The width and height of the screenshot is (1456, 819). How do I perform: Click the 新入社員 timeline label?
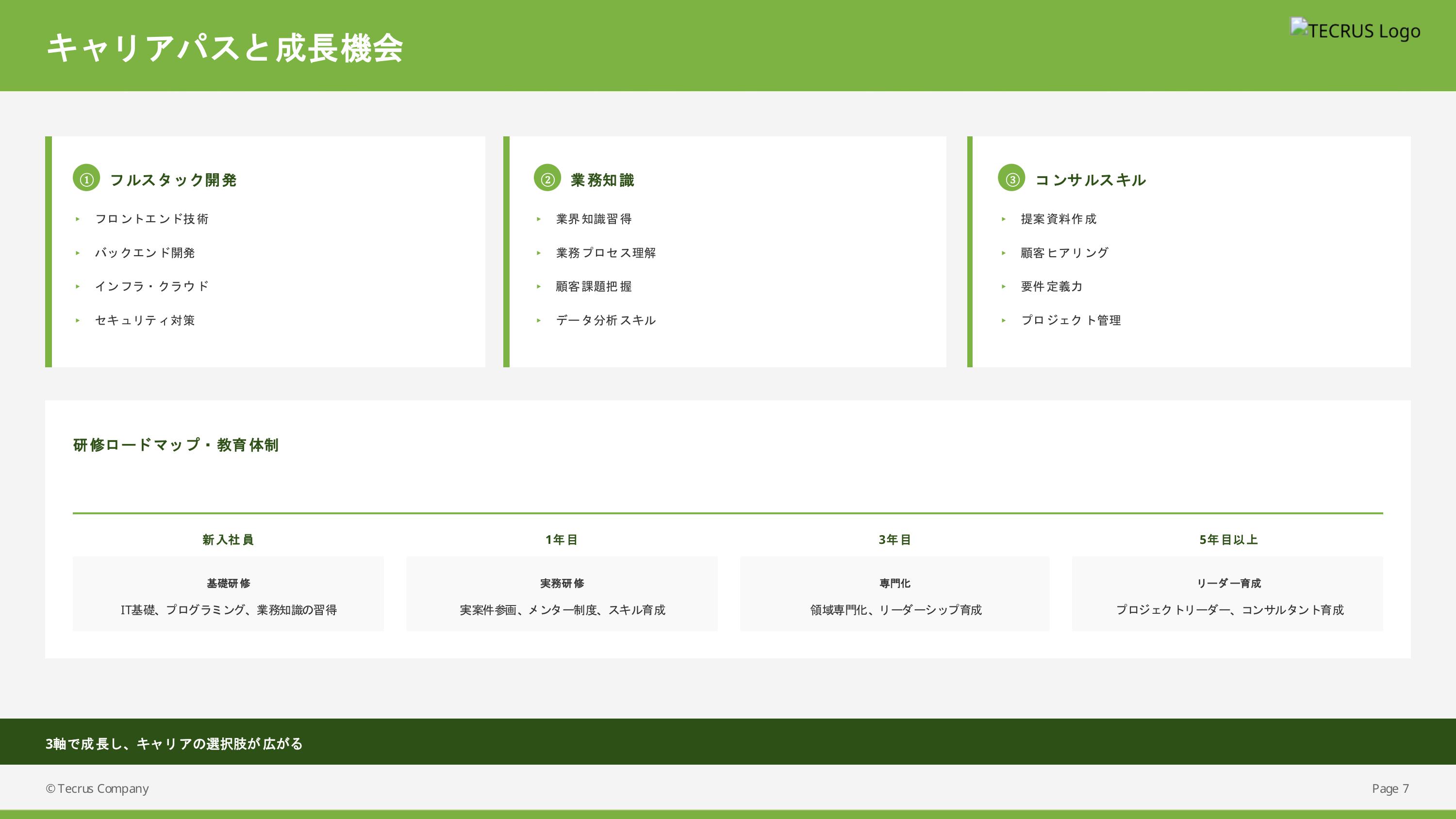coord(228,540)
